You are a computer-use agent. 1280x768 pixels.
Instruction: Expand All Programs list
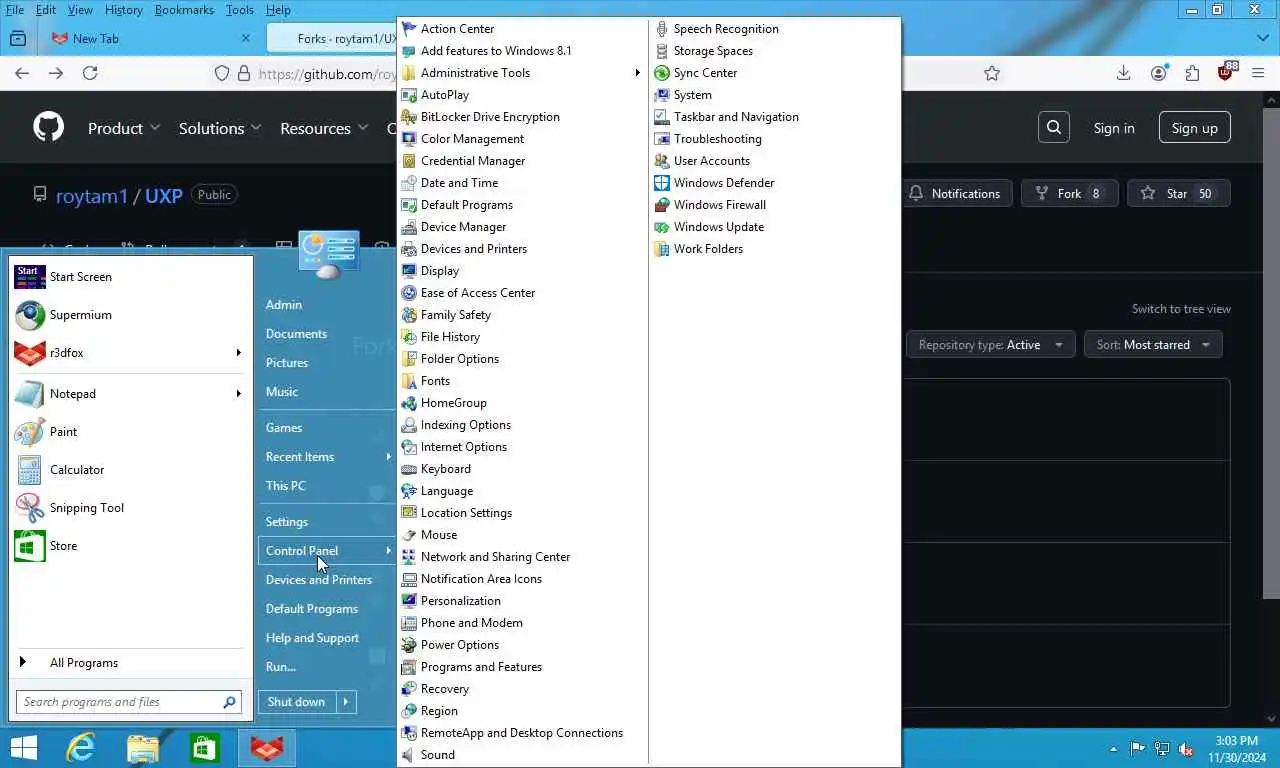[130, 663]
